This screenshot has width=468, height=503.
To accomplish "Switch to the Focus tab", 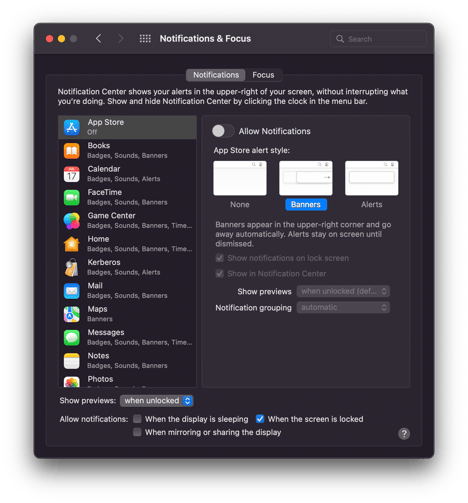I will click(263, 75).
